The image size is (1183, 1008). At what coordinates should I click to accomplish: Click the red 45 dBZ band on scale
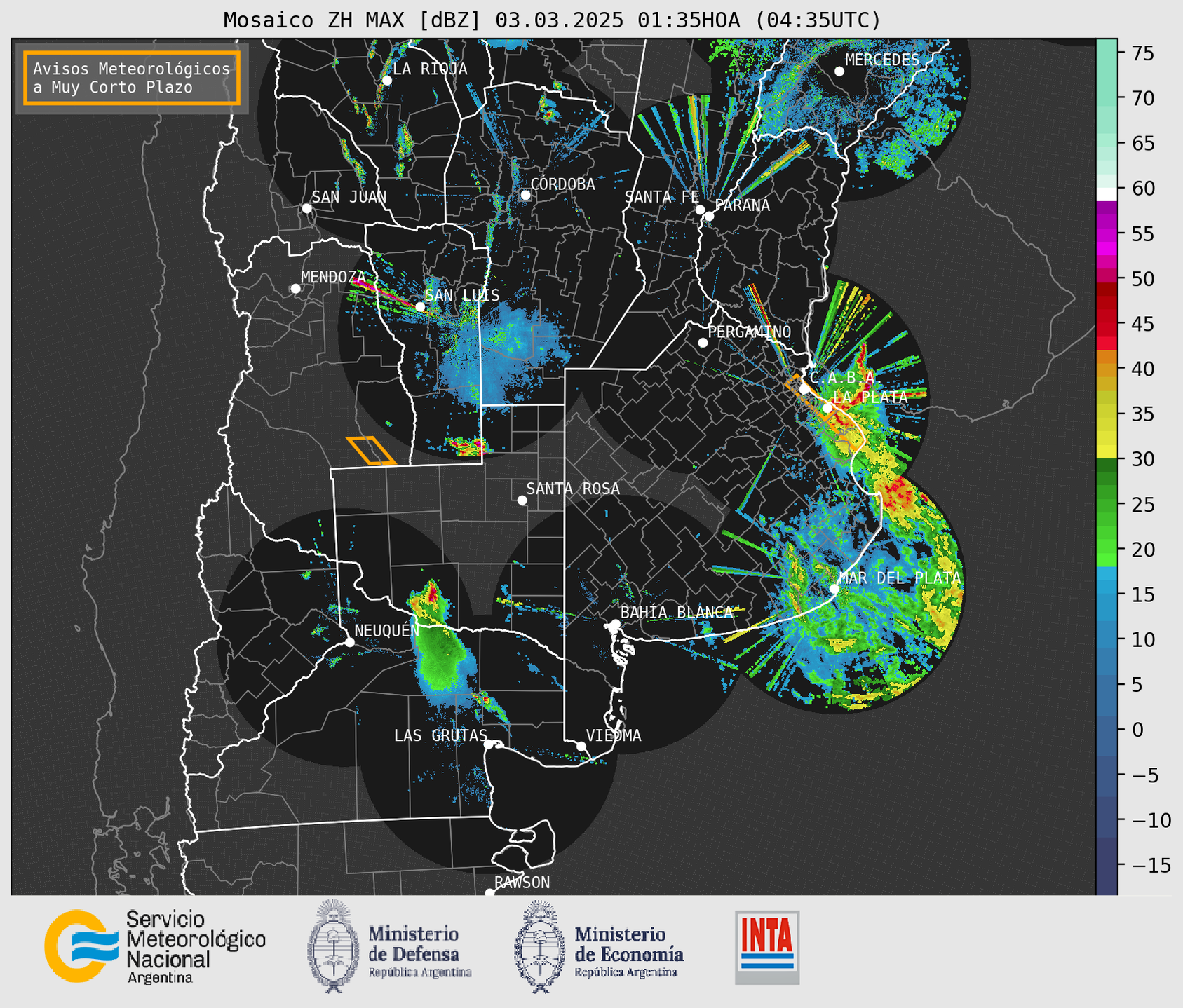tap(1107, 324)
